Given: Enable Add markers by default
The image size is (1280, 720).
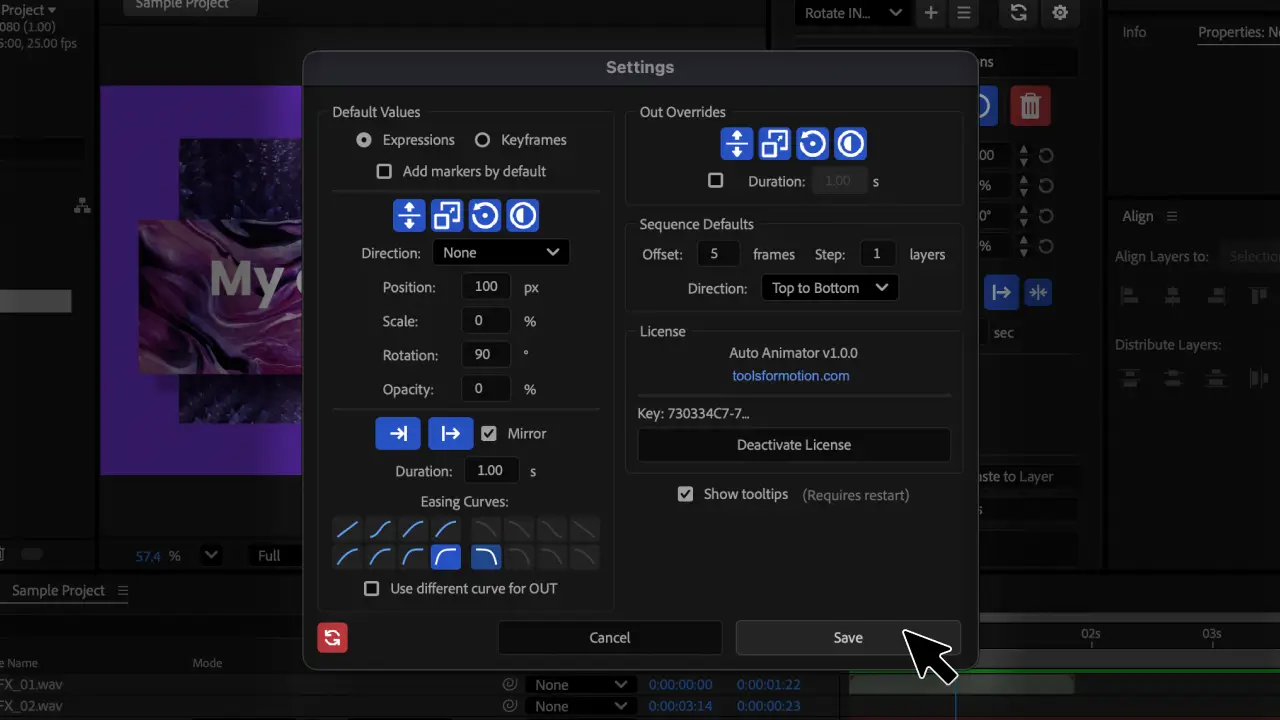Looking at the screenshot, I should 384,171.
